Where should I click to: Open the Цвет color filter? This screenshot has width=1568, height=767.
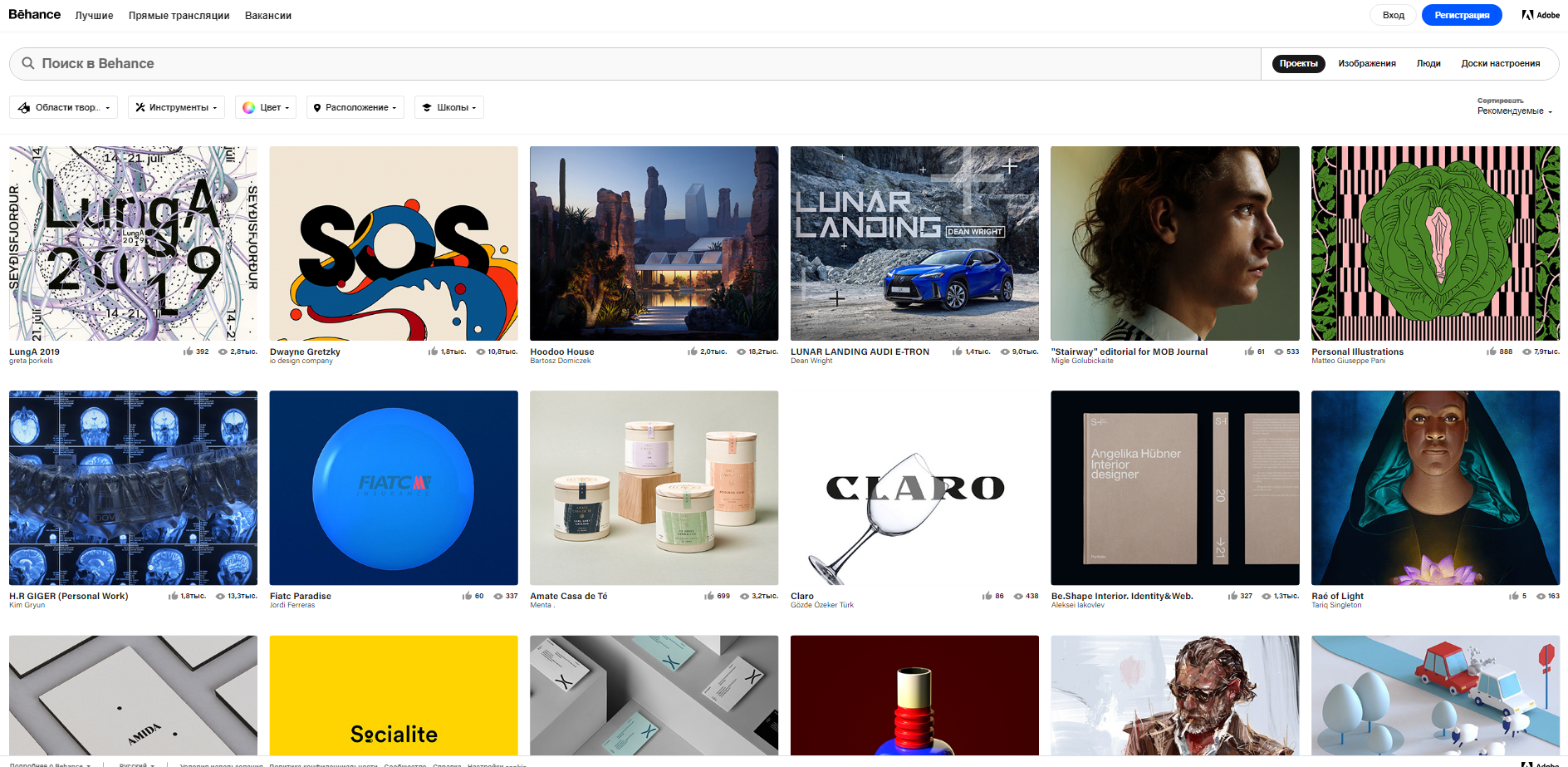click(x=266, y=107)
